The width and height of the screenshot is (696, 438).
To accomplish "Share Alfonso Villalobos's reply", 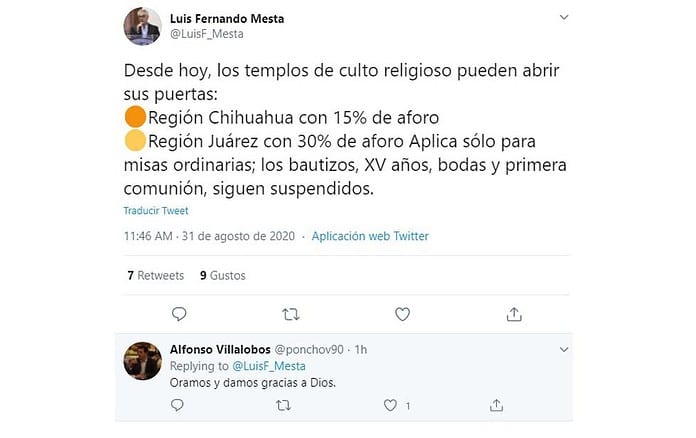I will pos(497,406).
